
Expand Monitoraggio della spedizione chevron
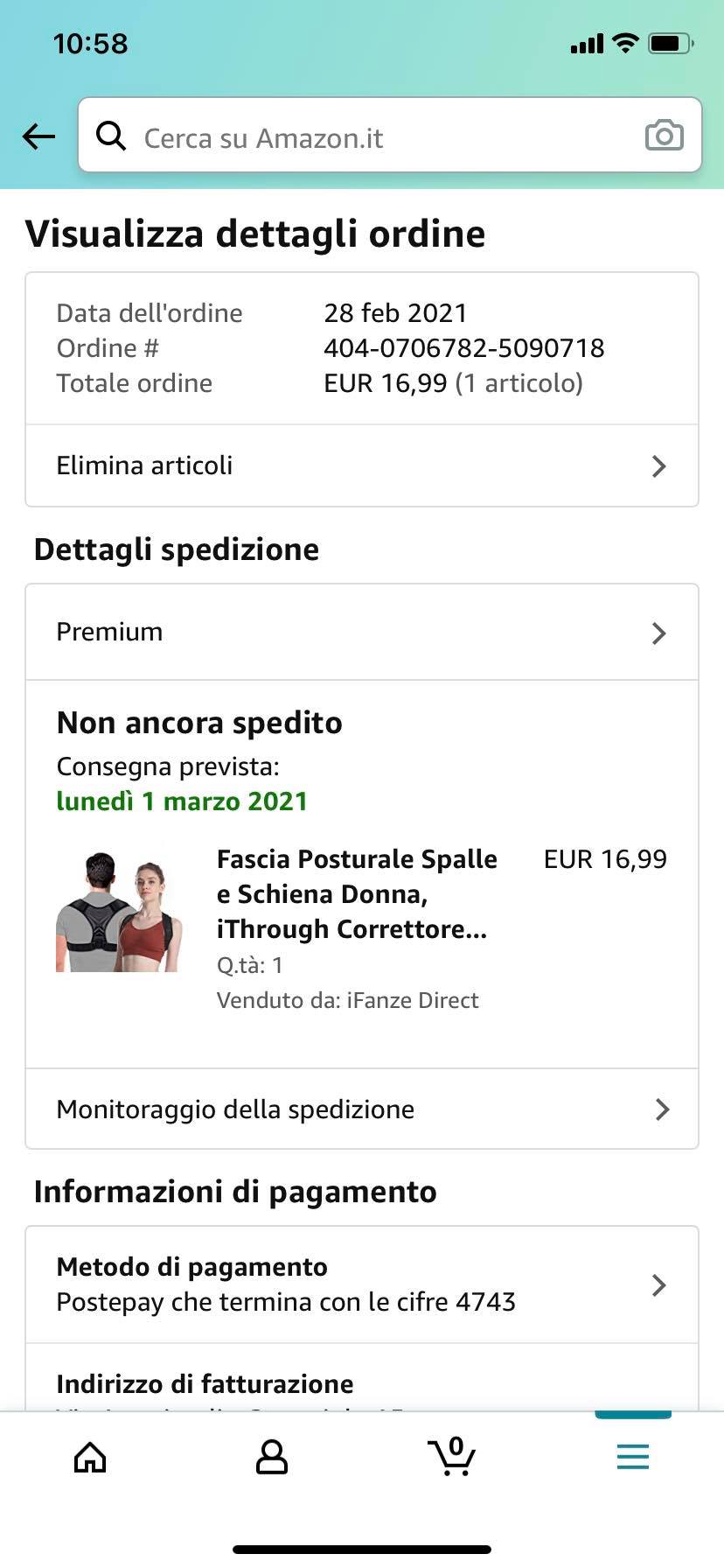pyautogui.click(x=662, y=1109)
